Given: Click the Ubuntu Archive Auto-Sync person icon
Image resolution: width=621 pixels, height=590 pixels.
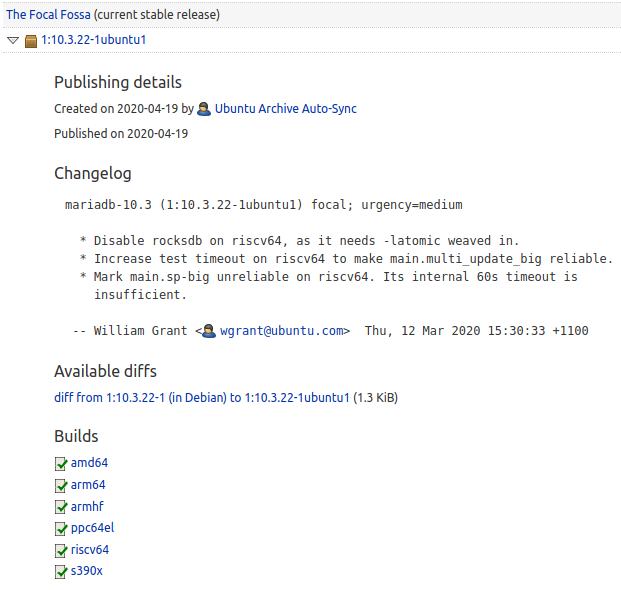Looking at the screenshot, I should click(204, 109).
